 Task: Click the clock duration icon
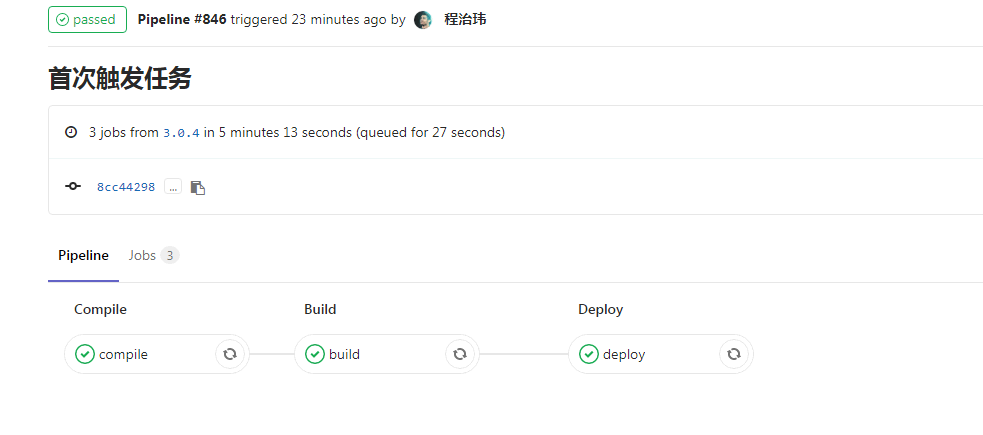point(71,132)
